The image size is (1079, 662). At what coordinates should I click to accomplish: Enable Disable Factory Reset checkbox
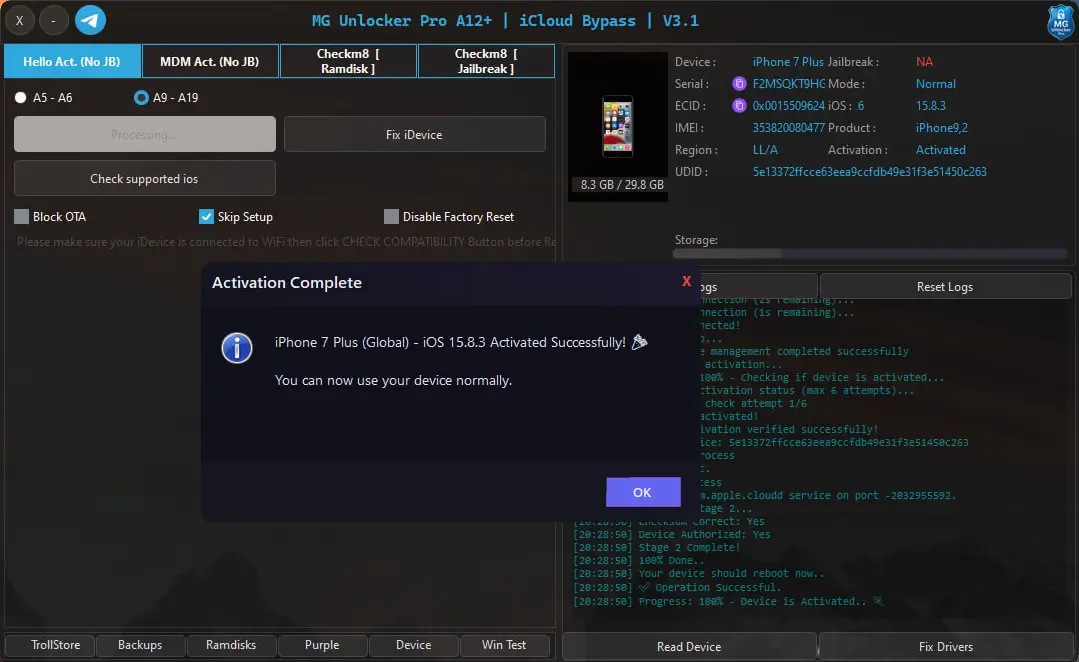click(x=391, y=217)
